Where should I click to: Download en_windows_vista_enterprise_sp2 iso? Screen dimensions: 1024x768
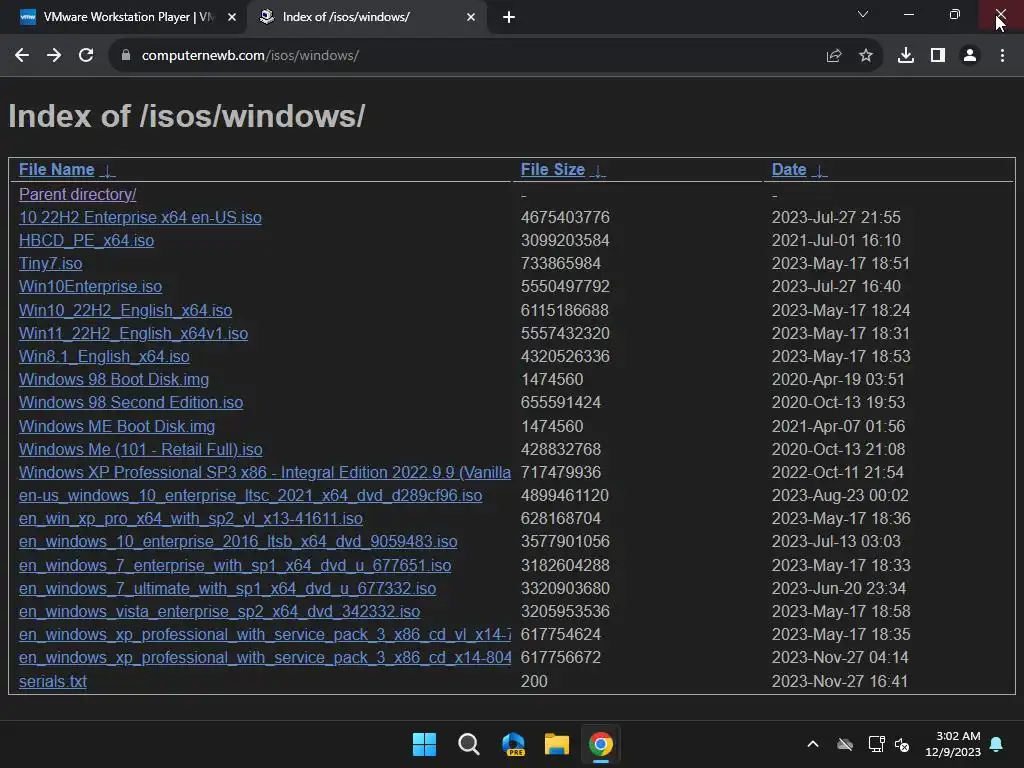coord(219,611)
